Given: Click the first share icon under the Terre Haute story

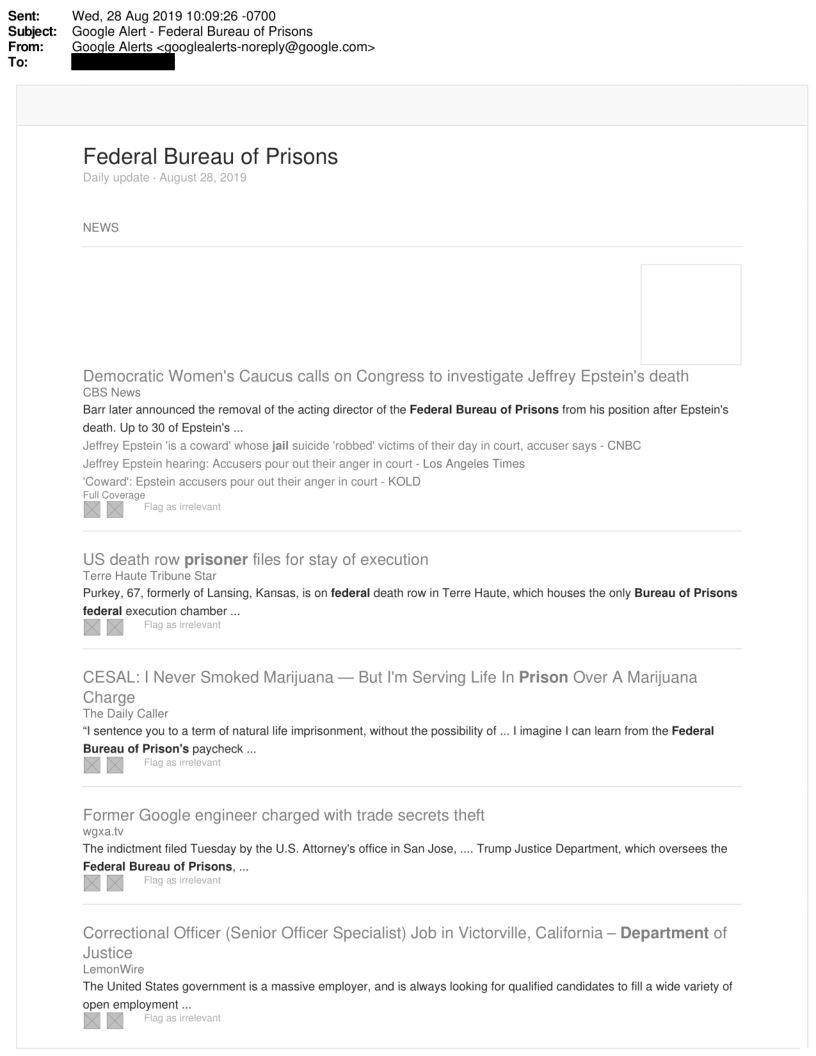Looking at the screenshot, I should pos(92,627).
